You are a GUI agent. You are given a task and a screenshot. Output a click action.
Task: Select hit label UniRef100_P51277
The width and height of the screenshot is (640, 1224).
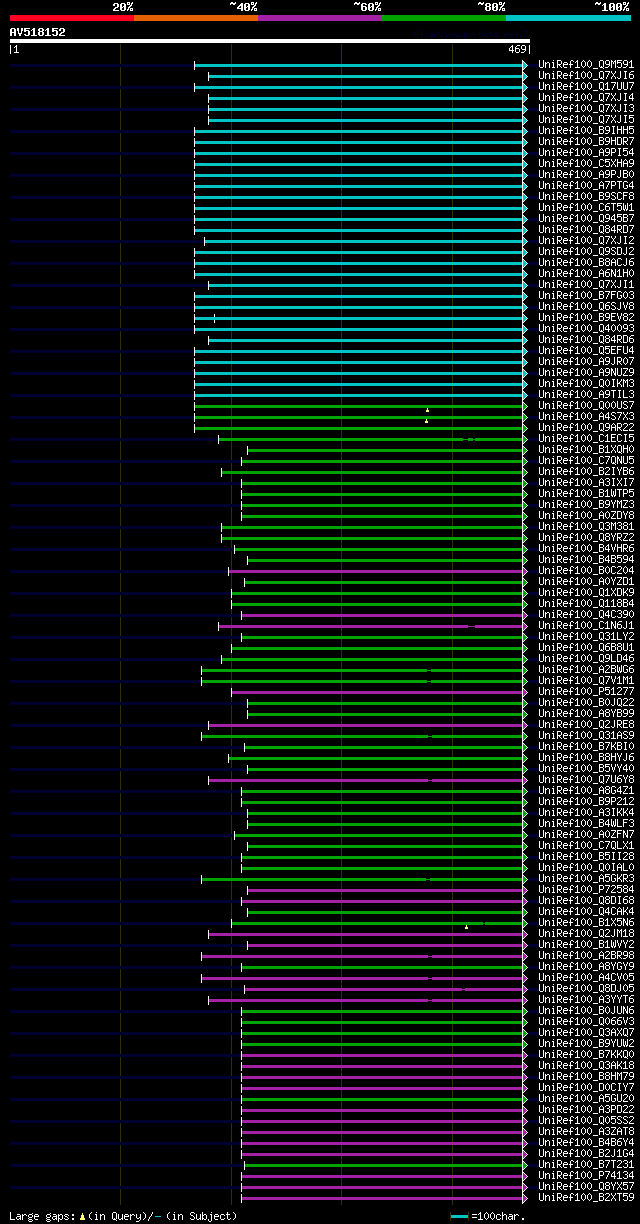tap(586, 692)
